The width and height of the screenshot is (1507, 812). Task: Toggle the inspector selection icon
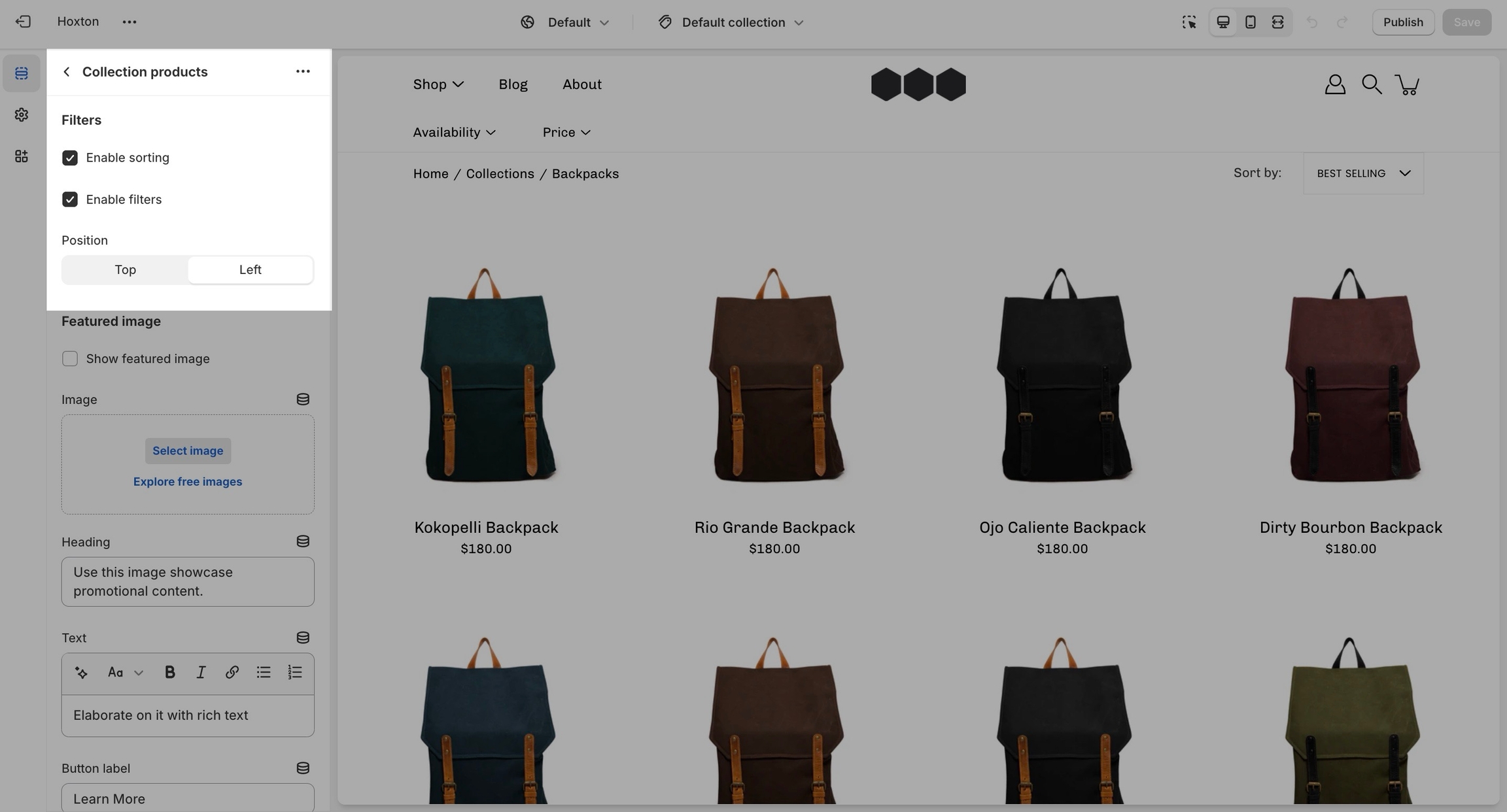1189,22
